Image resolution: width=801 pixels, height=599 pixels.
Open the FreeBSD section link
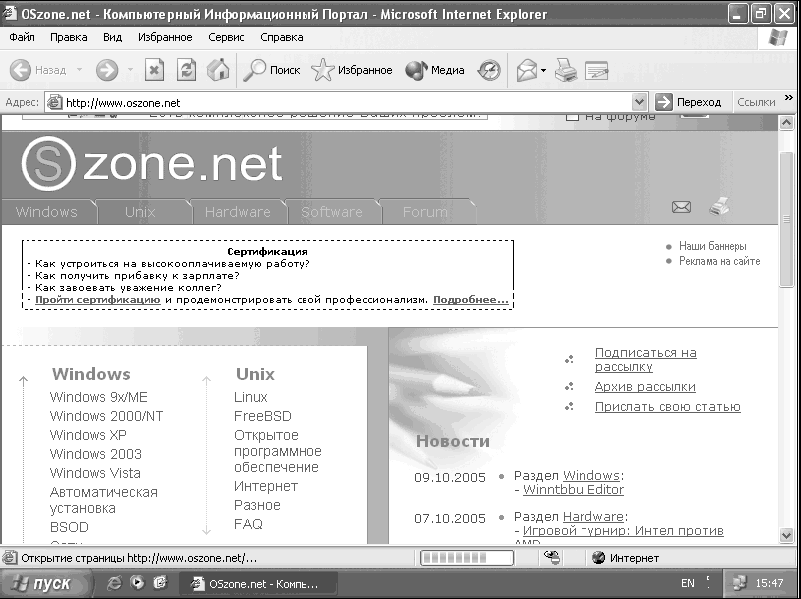pyautogui.click(x=263, y=416)
